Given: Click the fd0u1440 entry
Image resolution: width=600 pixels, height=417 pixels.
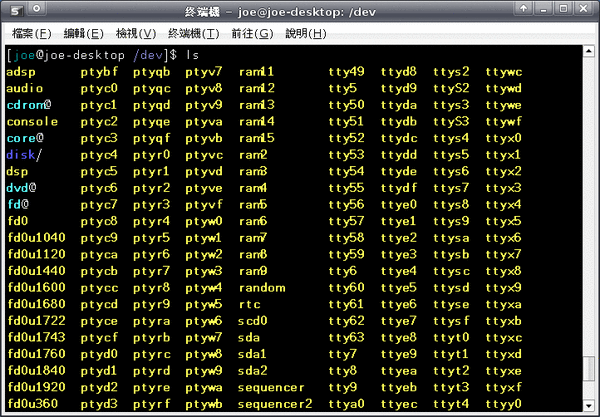Looking at the screenshot, I should tap(36, 271).
